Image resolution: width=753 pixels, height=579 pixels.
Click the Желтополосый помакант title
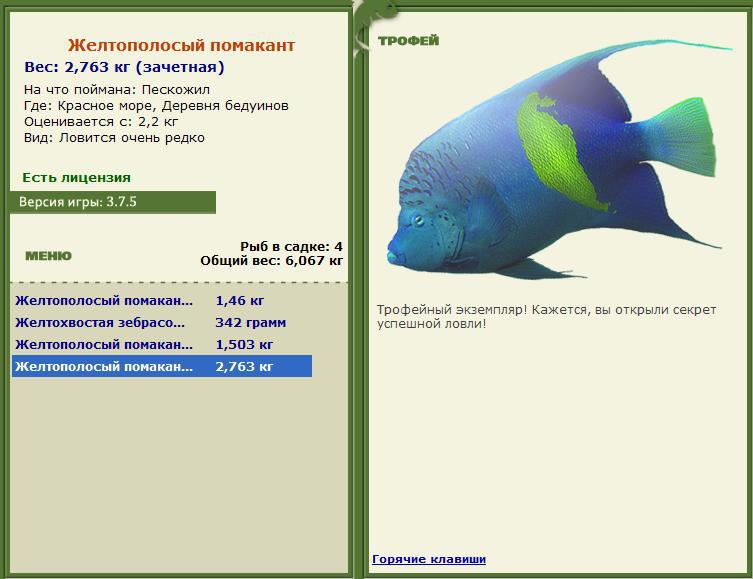click(181, 45)
